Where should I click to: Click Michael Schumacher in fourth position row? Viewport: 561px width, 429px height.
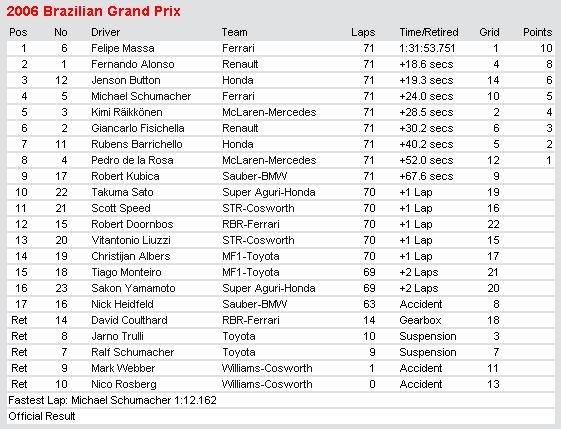pos(141,96)
